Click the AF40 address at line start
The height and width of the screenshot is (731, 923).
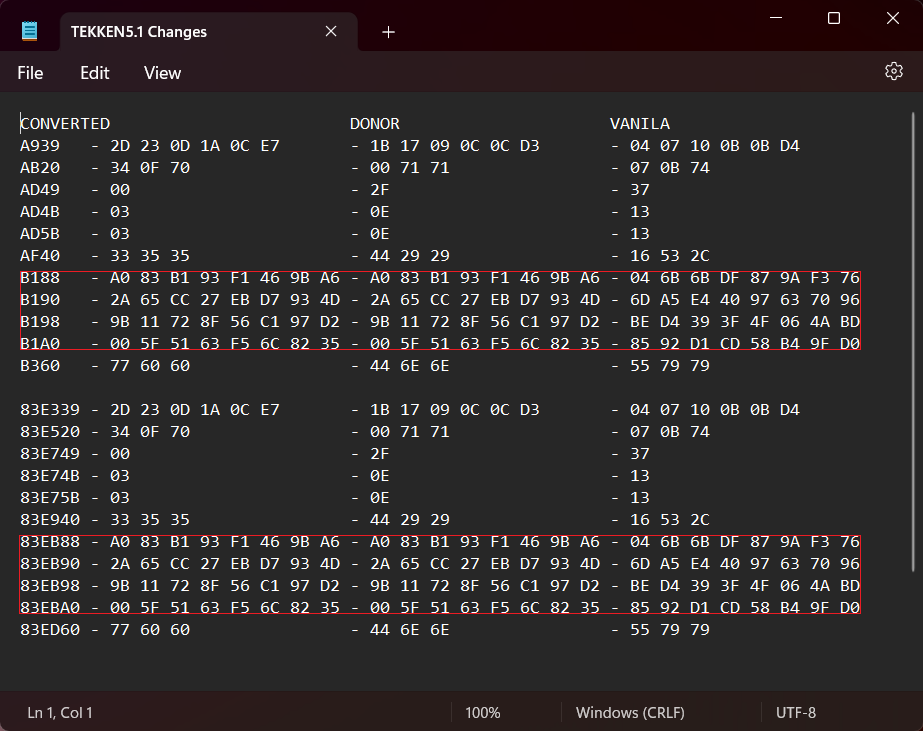(40, 255)
